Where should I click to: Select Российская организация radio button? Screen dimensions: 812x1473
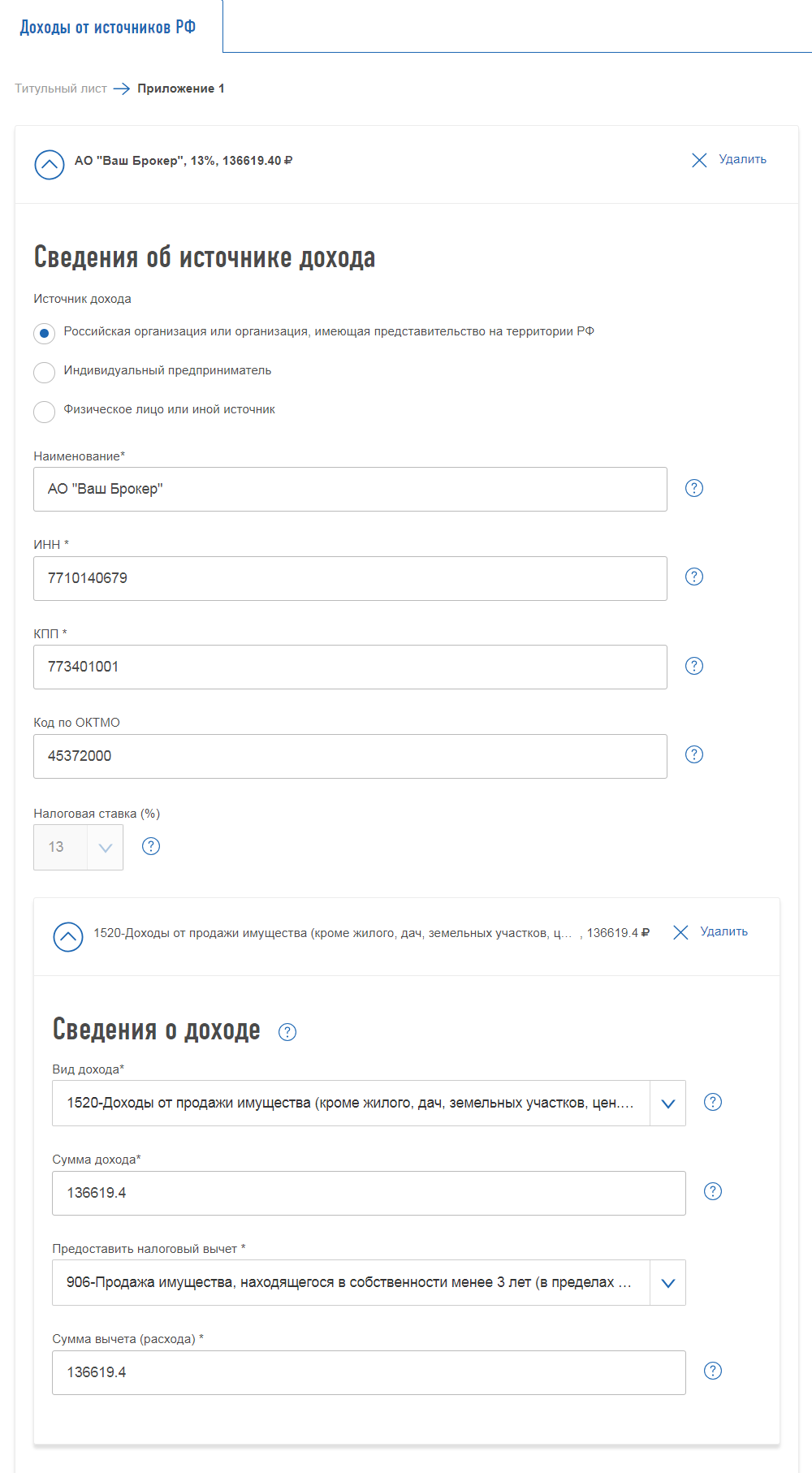click(45, 333)
